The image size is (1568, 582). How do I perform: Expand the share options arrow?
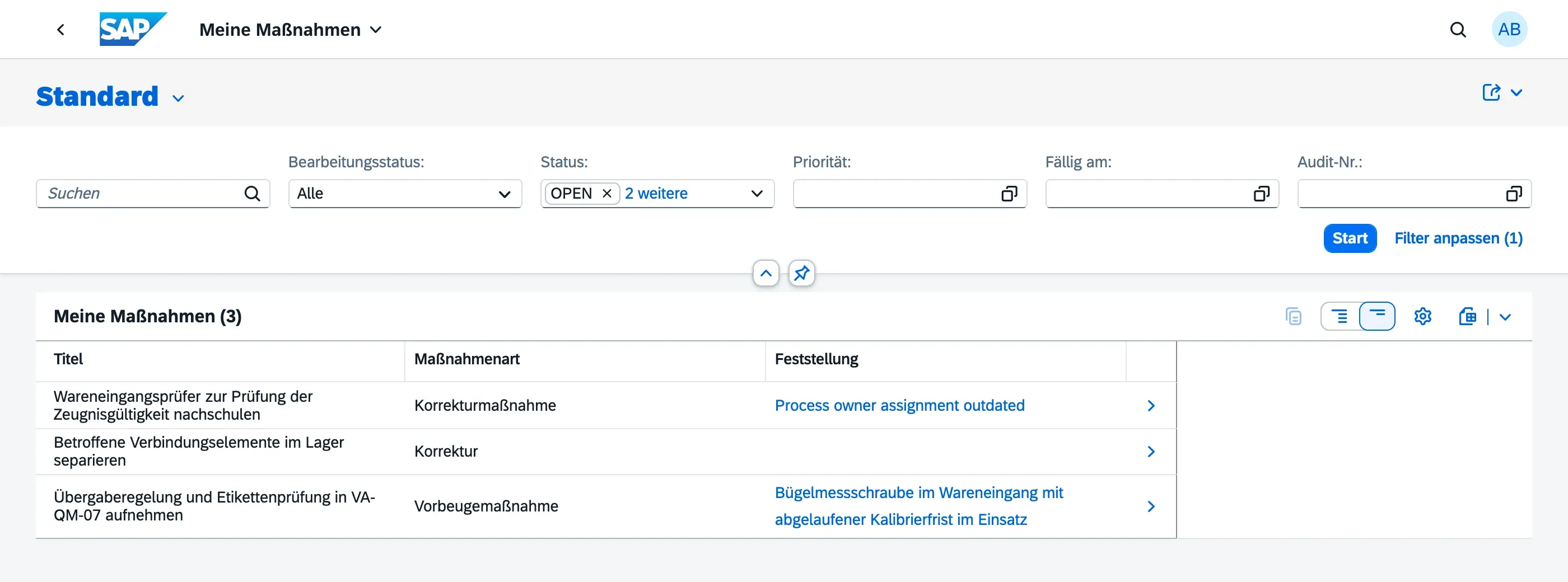click(1516, 93)
